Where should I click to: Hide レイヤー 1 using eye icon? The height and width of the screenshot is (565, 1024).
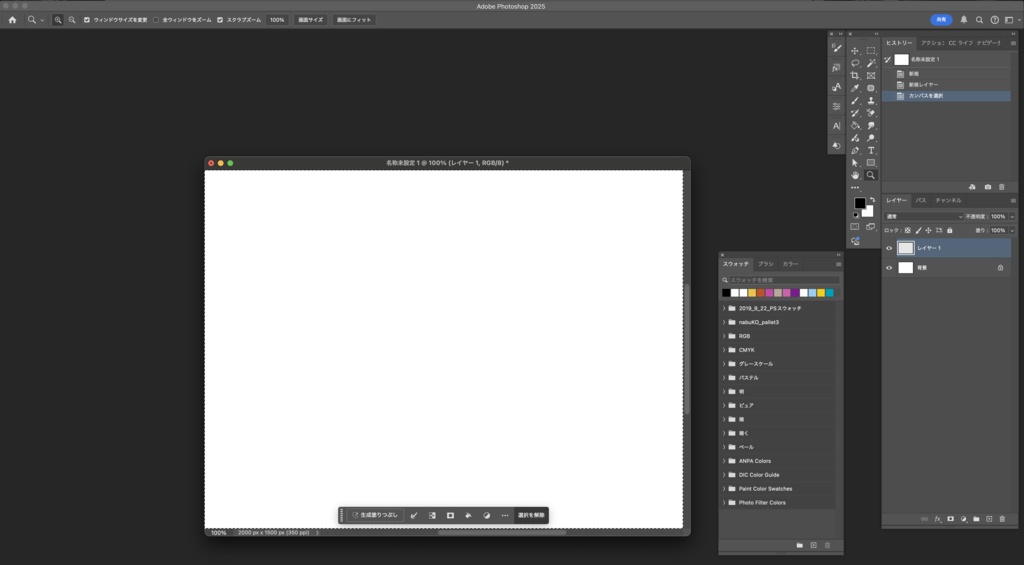pyautogui.click(x=889, y=248)
